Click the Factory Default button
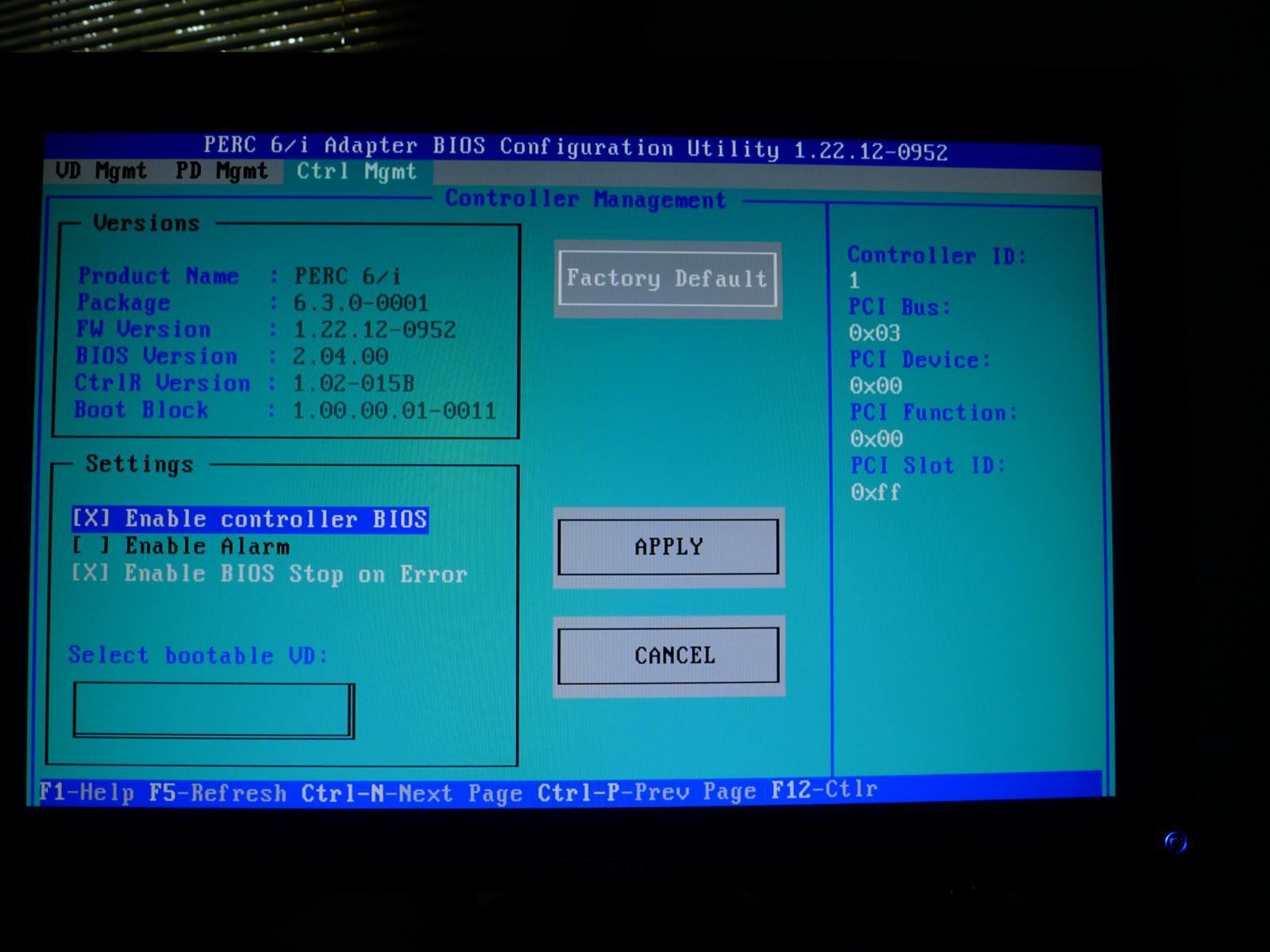This screenshot has width=1270, height=952. pos(668,279)
